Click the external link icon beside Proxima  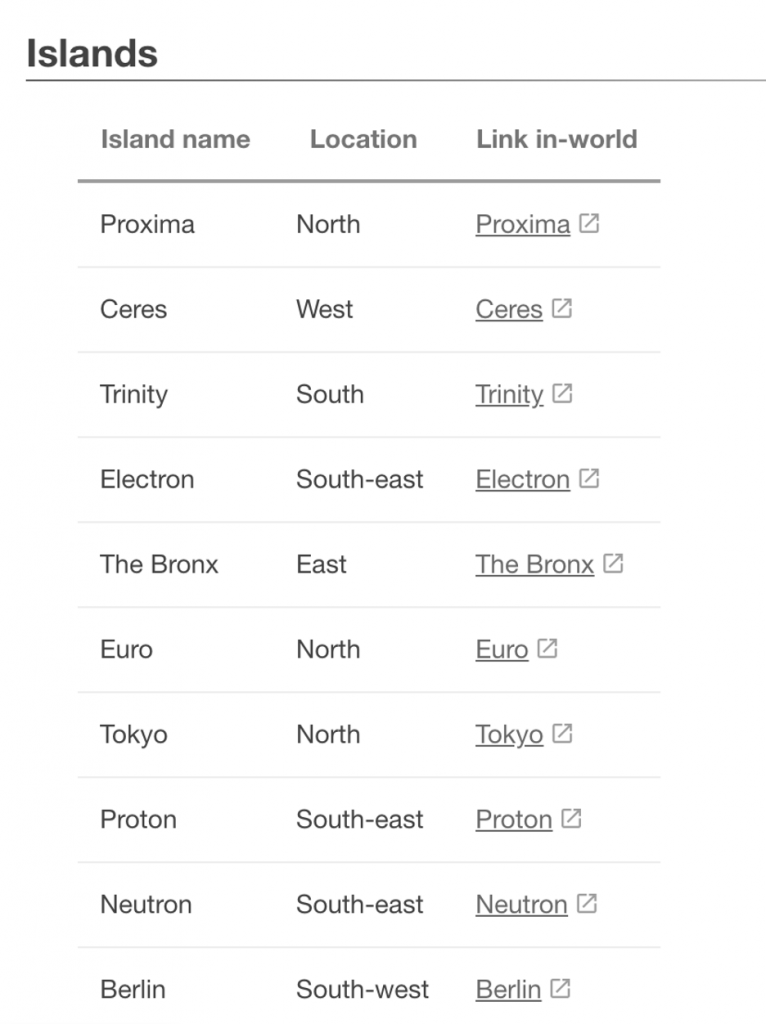coord(589,223)
